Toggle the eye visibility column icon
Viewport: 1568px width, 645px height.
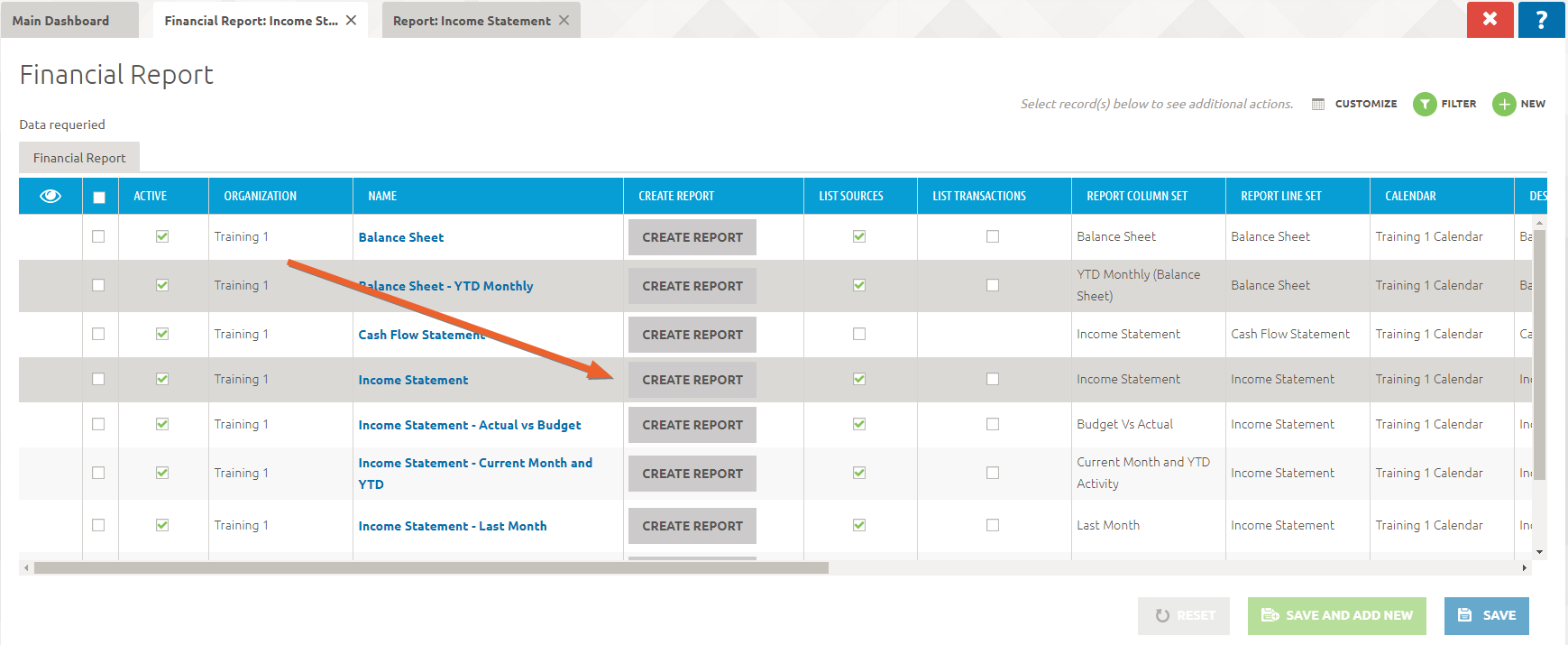click(50, 196)
